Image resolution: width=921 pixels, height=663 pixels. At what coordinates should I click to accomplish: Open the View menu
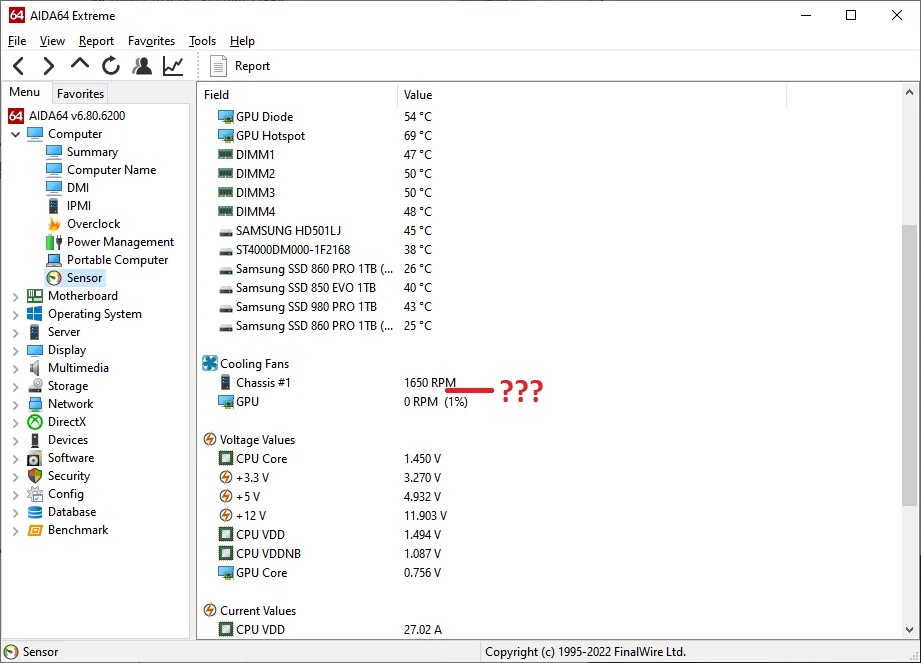click(52, 41)
